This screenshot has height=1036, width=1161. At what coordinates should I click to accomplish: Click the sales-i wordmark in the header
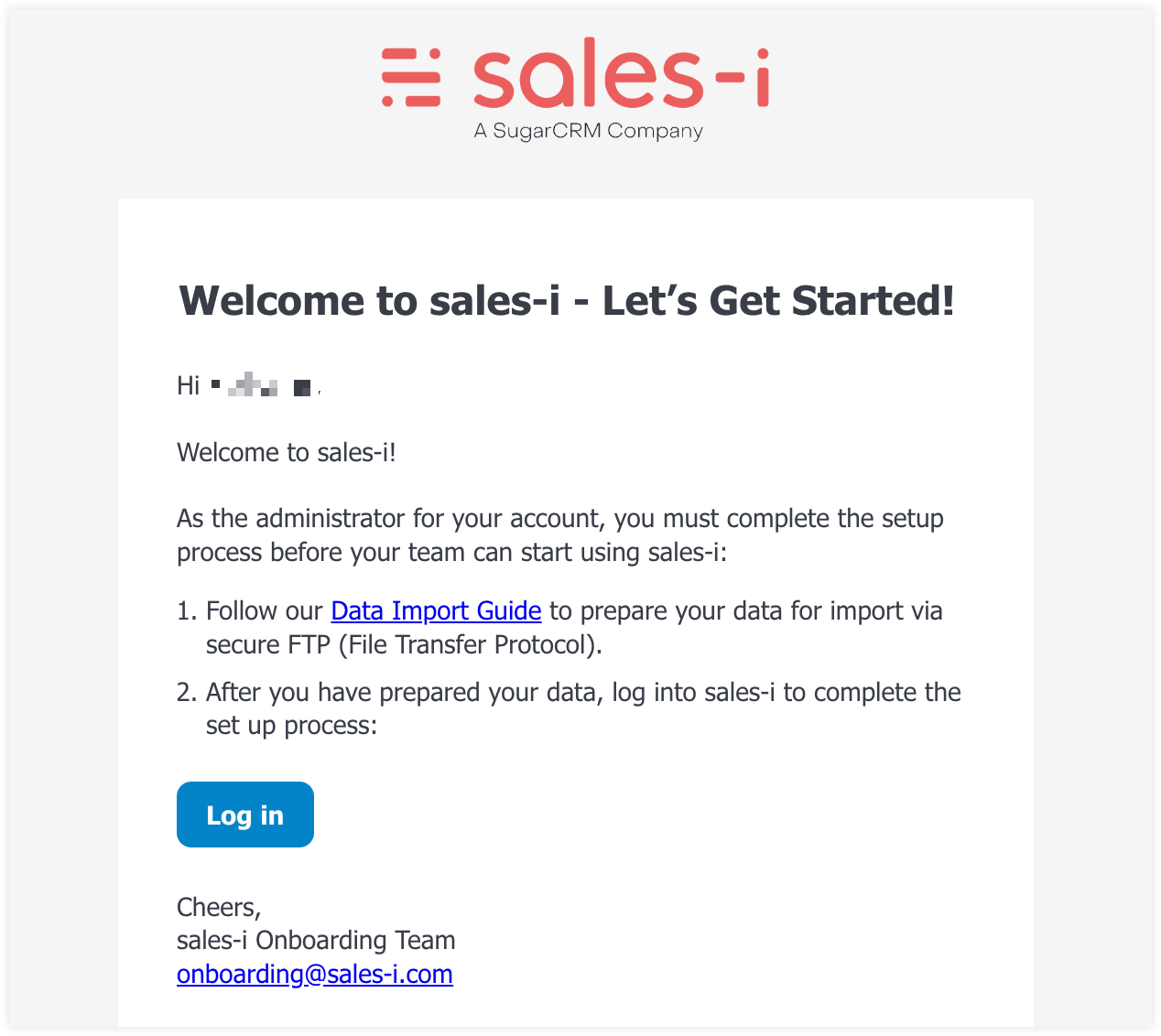point(621,73)
